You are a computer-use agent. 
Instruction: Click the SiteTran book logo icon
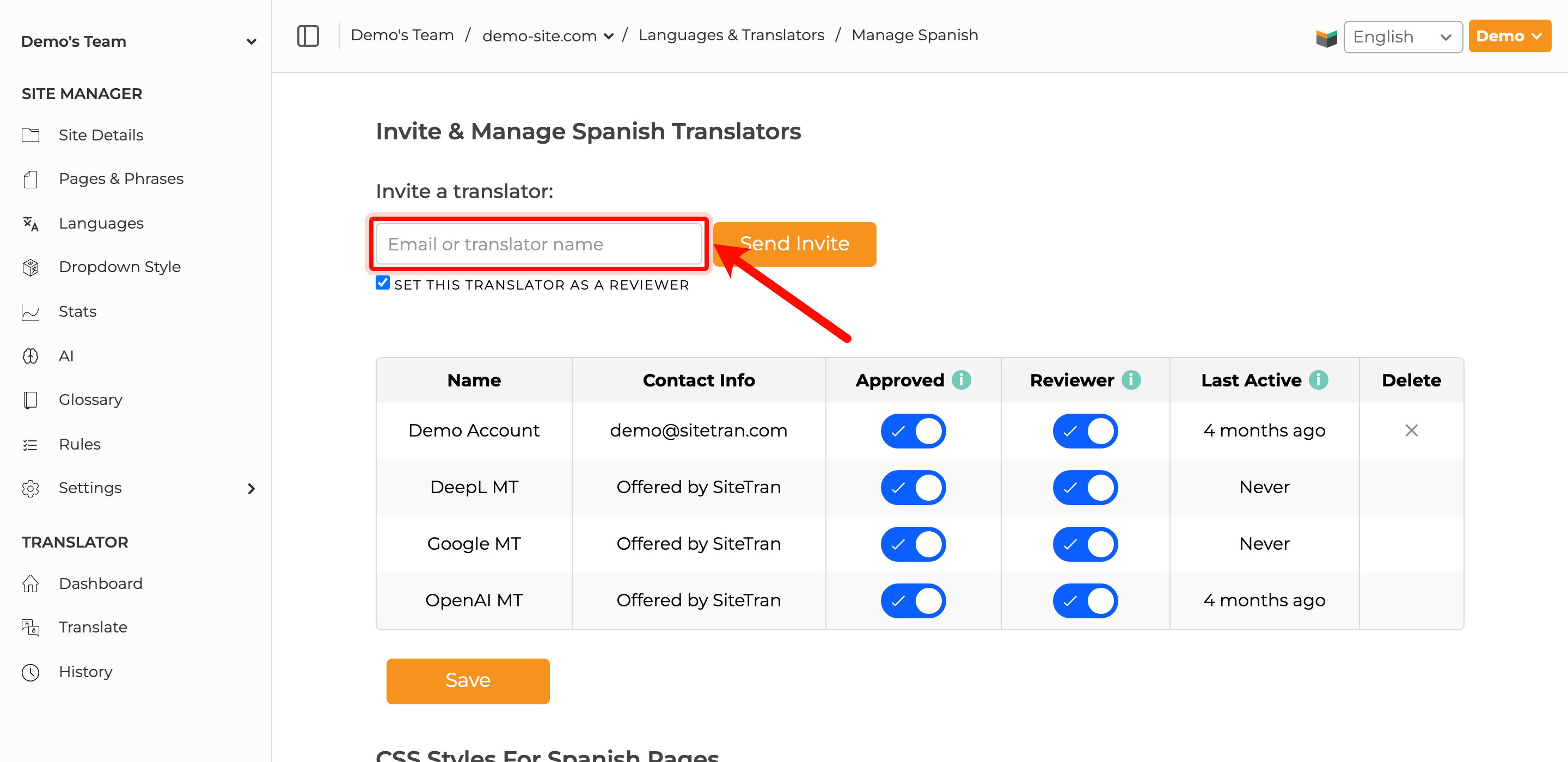(1326, 38)
